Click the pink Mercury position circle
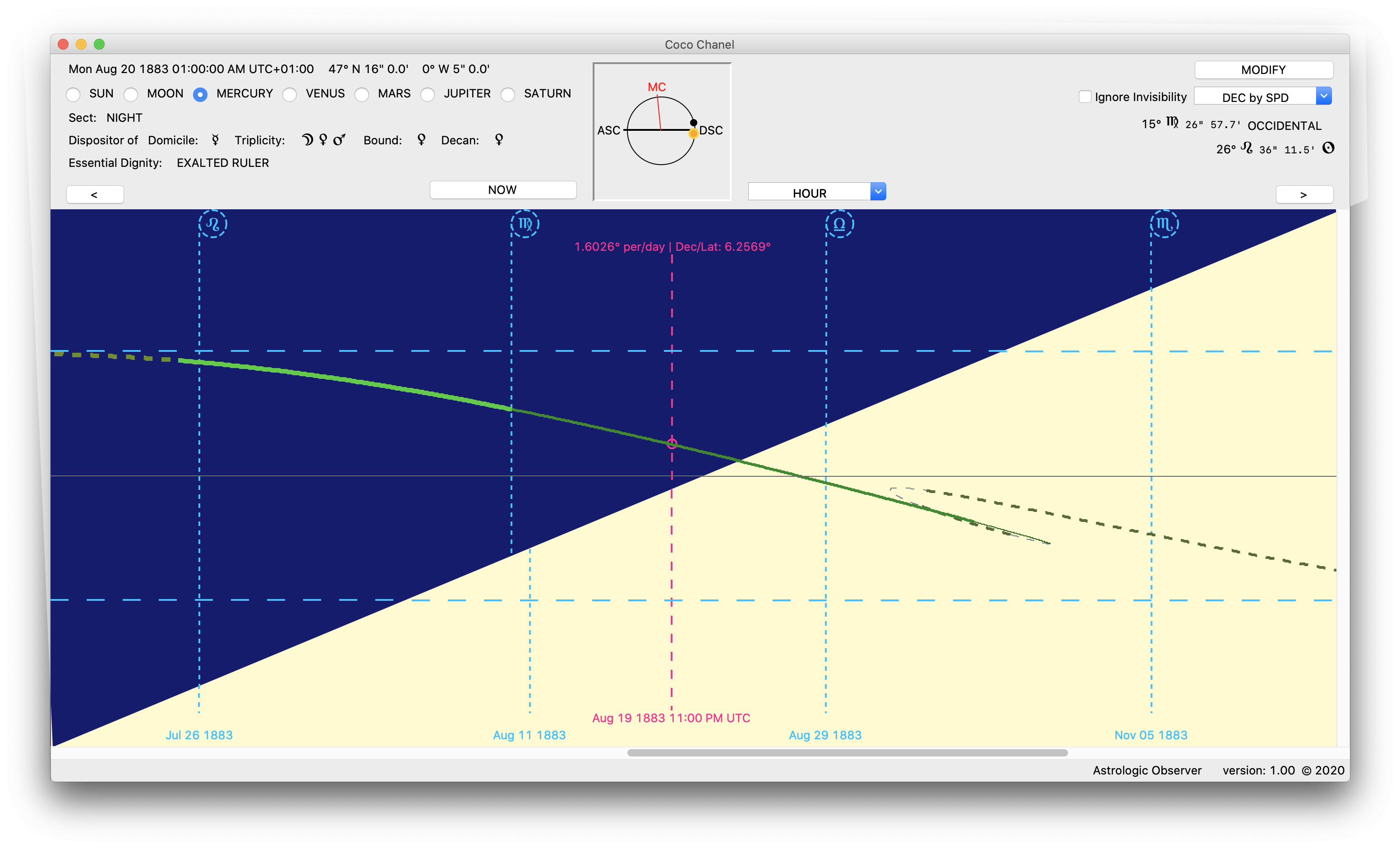 pyautogui.click(x=672, y=443)
